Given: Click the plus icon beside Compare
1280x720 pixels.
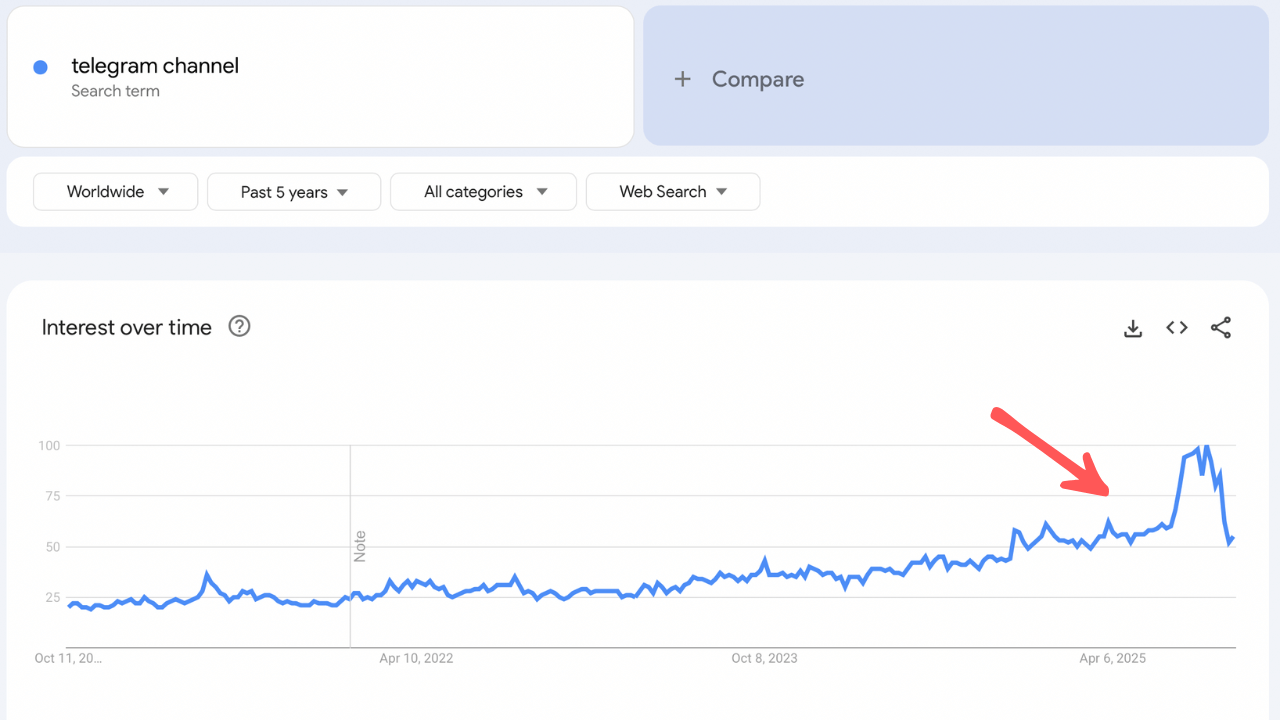Looking at the screenshot, I should [x=682, y=79].
